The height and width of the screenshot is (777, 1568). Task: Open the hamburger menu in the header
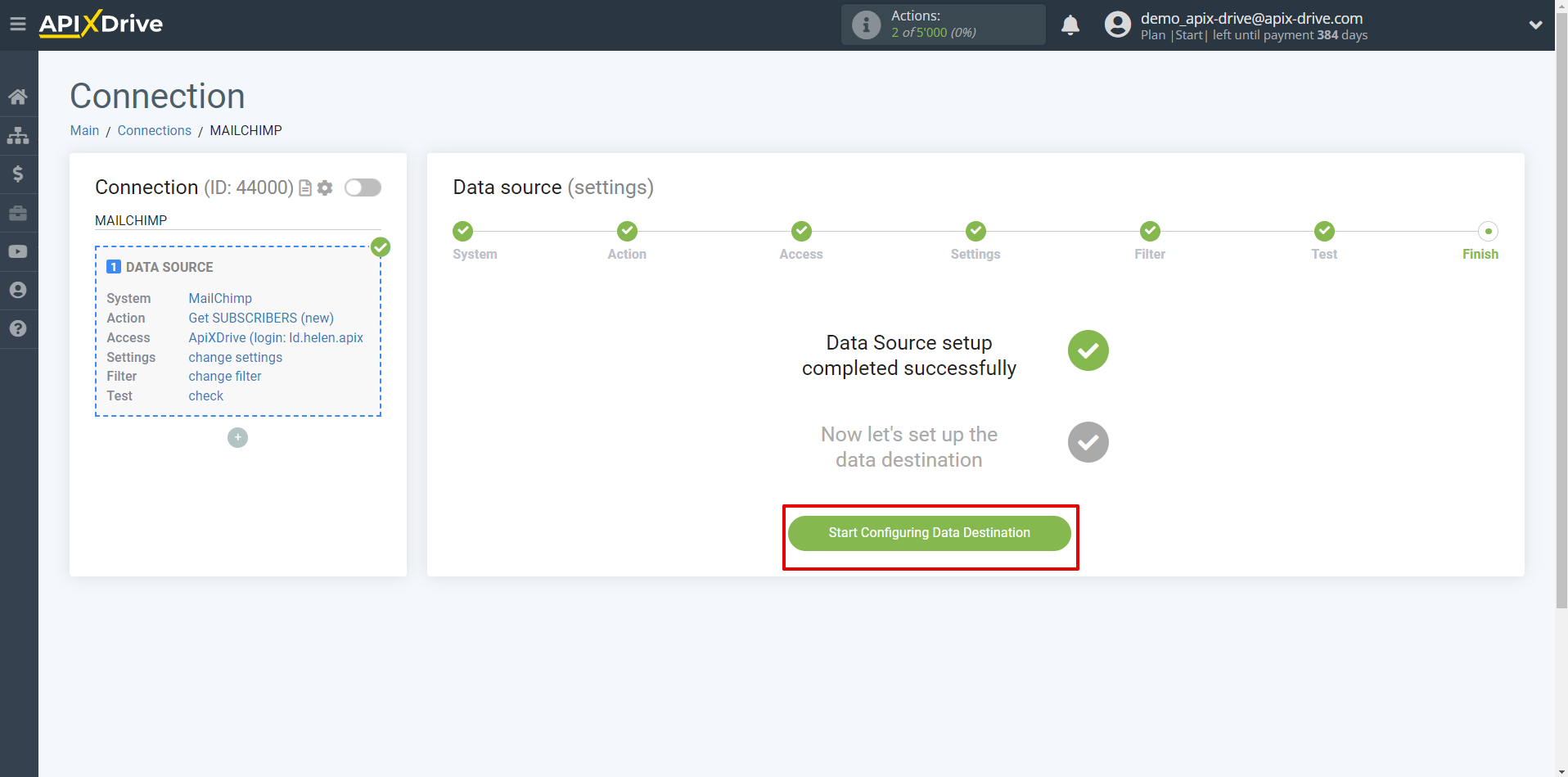[18, 25]
